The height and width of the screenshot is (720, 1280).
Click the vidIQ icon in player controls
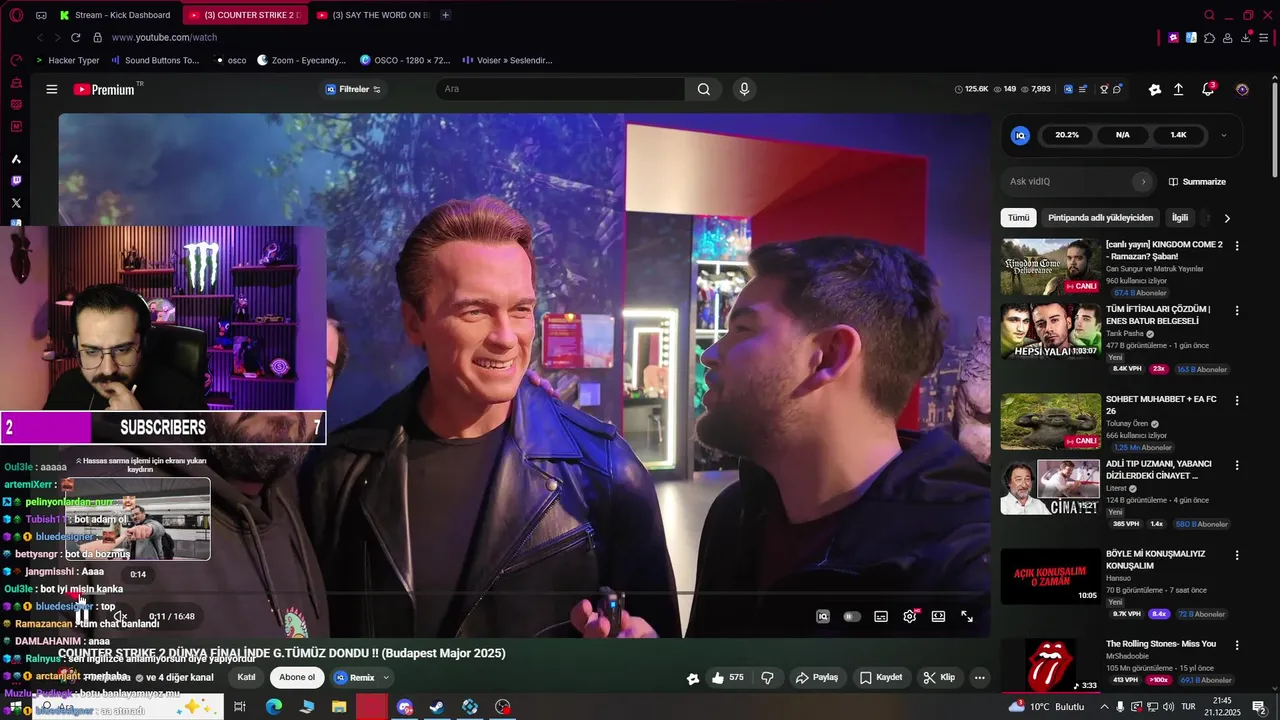[823, 617]
